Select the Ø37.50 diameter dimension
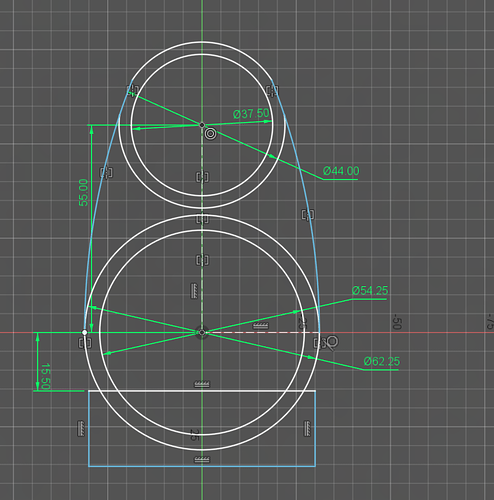 [251, 114]
